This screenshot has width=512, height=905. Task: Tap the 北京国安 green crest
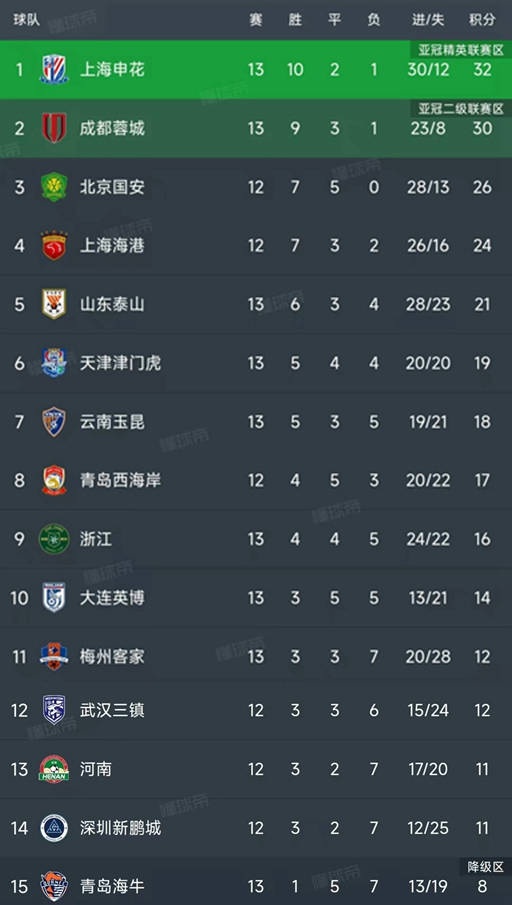54,187
